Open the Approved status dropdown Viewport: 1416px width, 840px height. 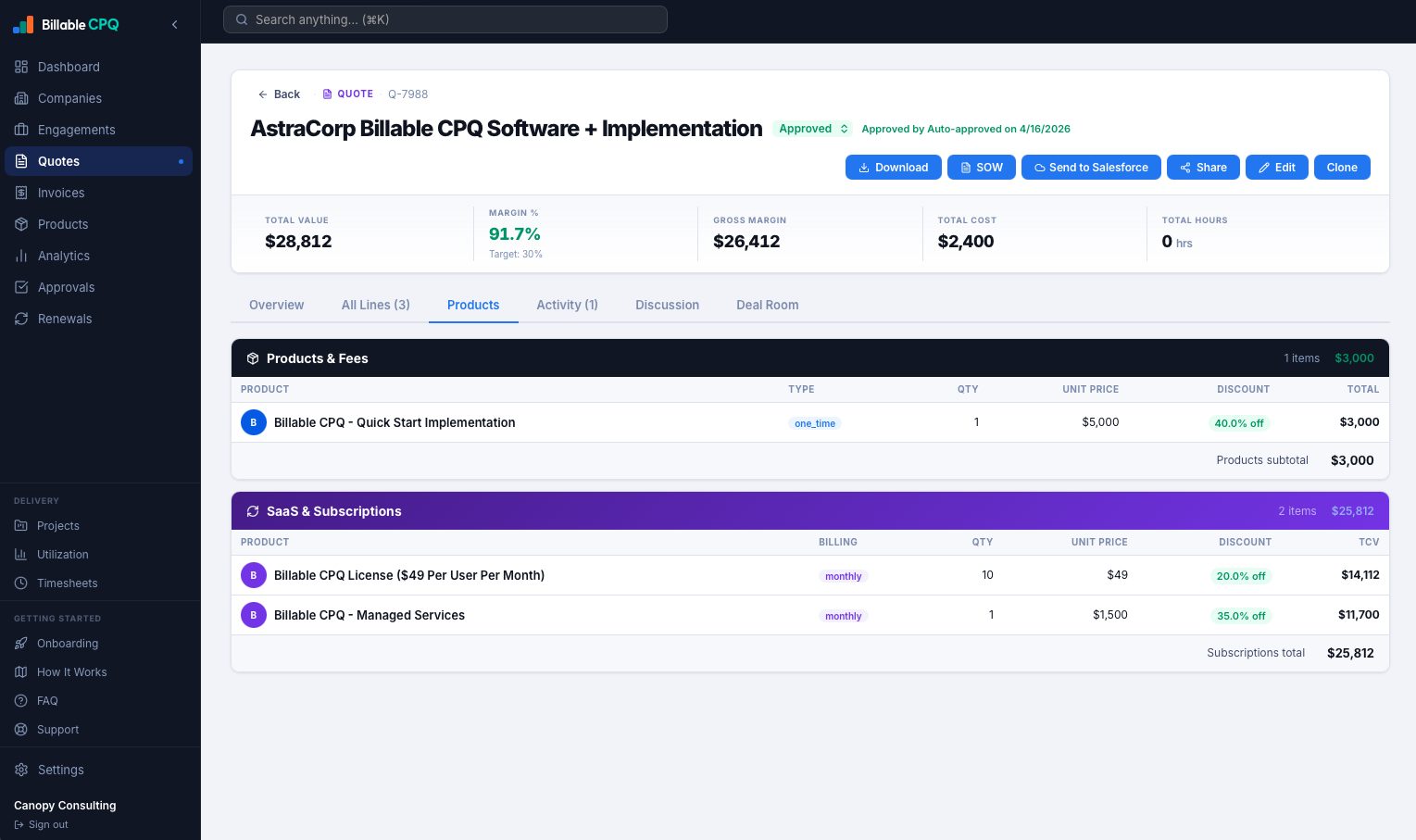coord(812,129)
